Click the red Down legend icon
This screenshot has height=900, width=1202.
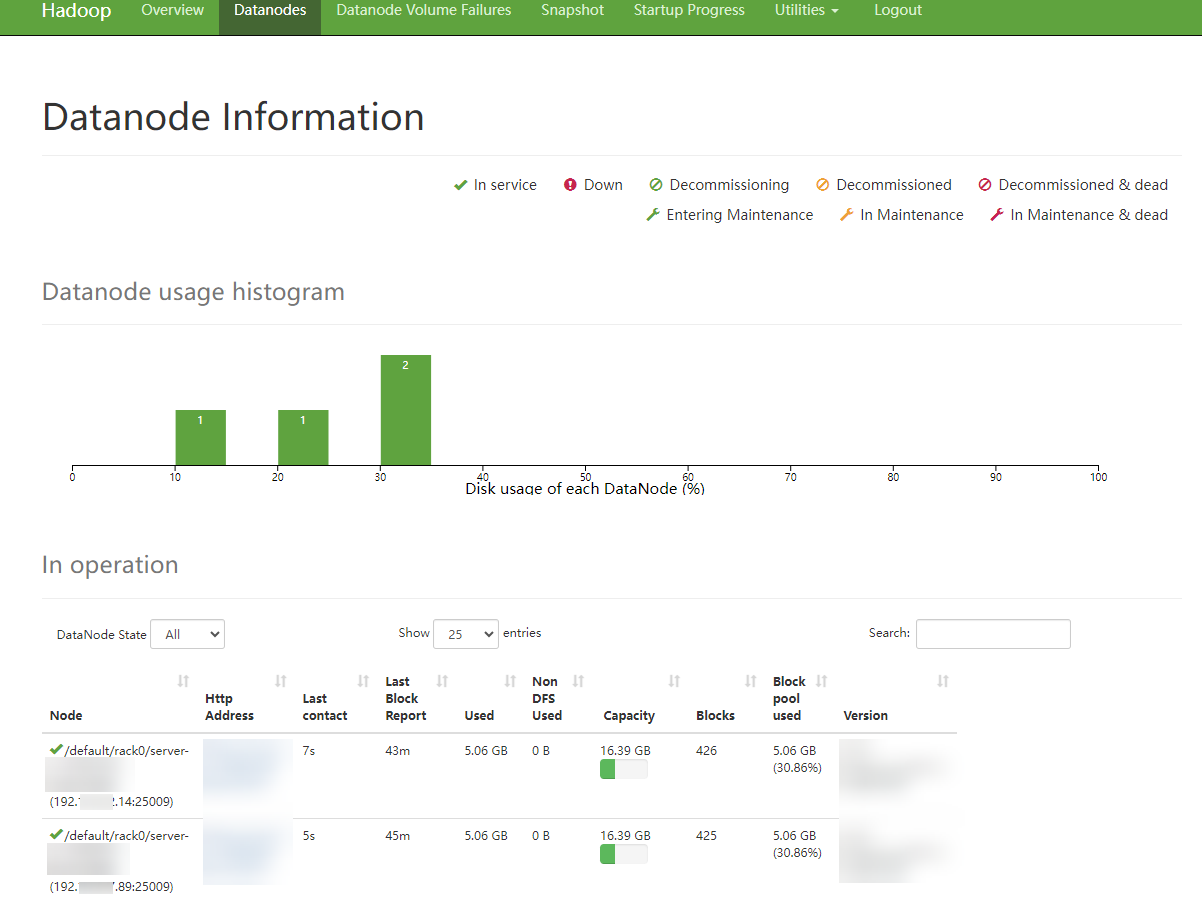(x=570, y=185)
